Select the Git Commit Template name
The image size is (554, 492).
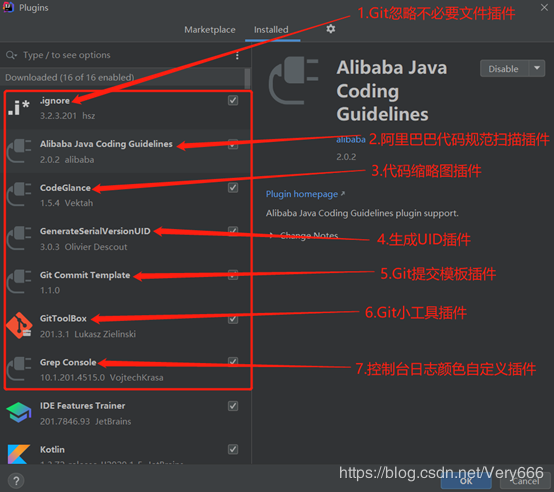tap(85, 275)
